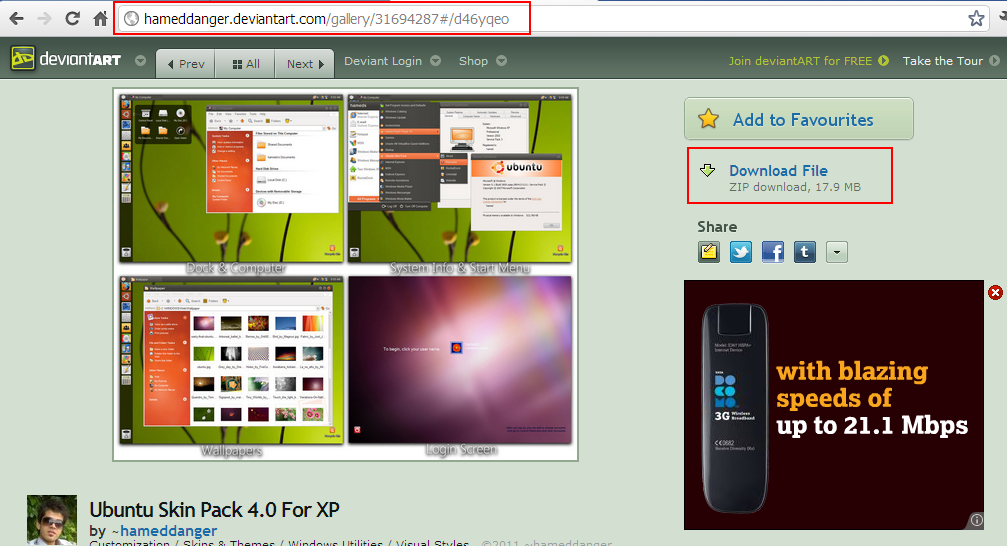
Task: Show All gallery items
Action: (x=245, y=64)
